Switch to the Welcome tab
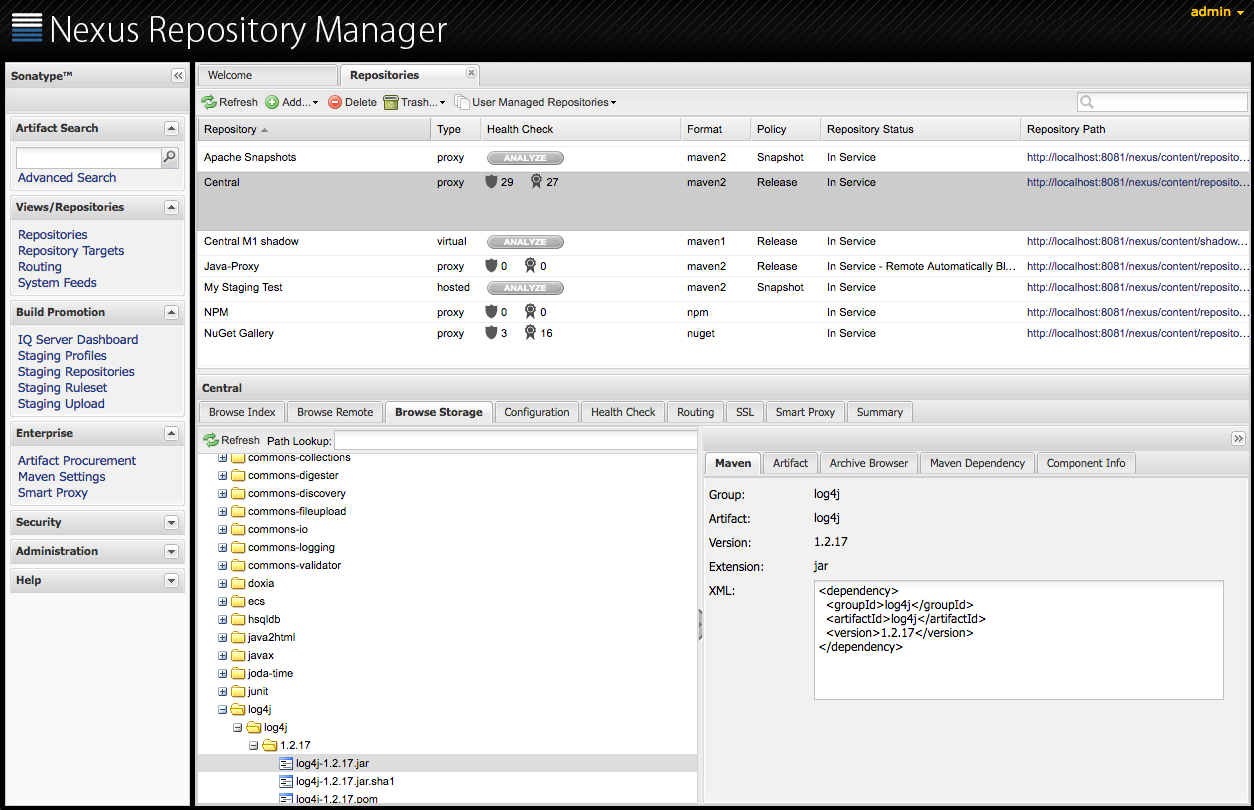Image resolution: width=1254 pixels, height=810 pixels. [x=267, y=75]
